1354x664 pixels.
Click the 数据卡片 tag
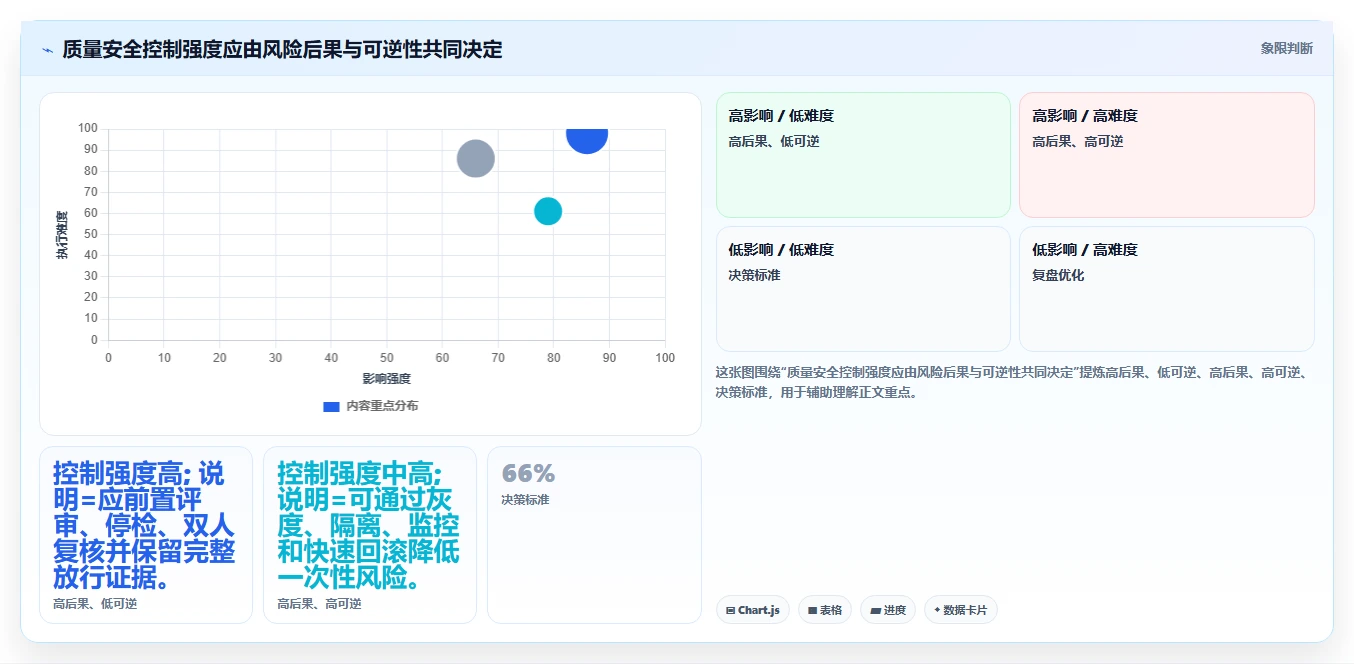click(961, 610)
